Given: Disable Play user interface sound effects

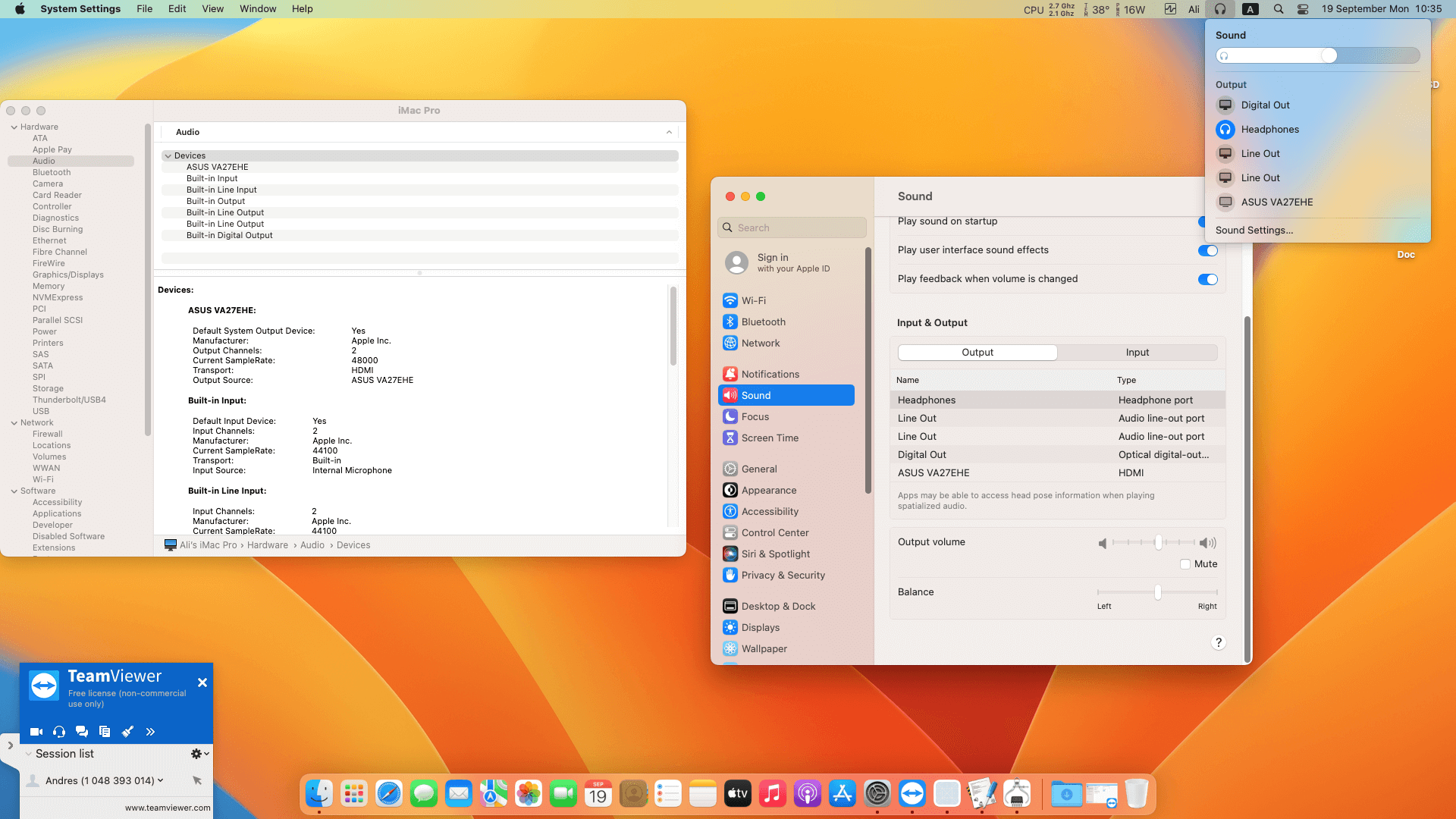Looking at the screenshot, I should click(1207, 251).
